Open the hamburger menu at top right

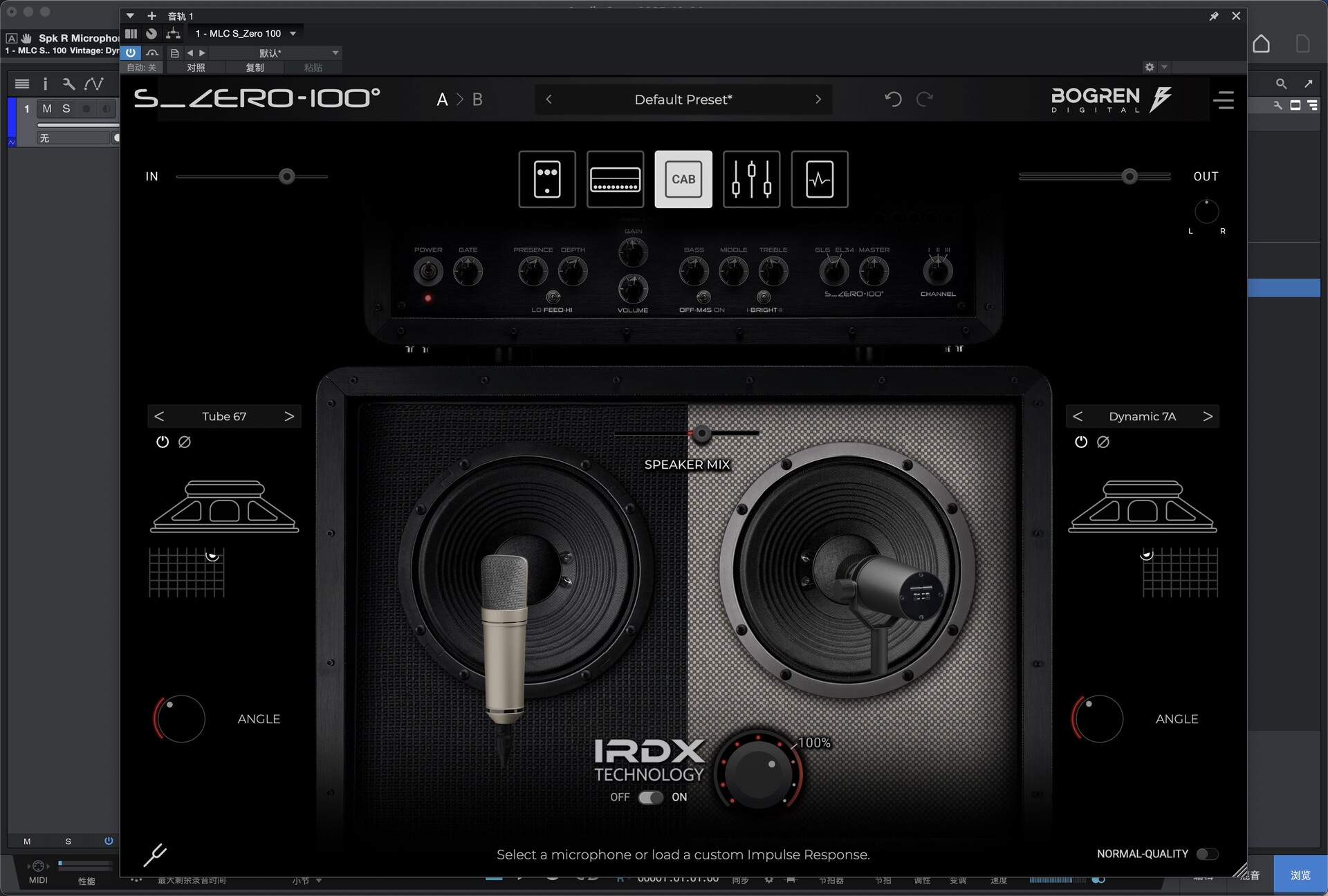pos(1223,100)
